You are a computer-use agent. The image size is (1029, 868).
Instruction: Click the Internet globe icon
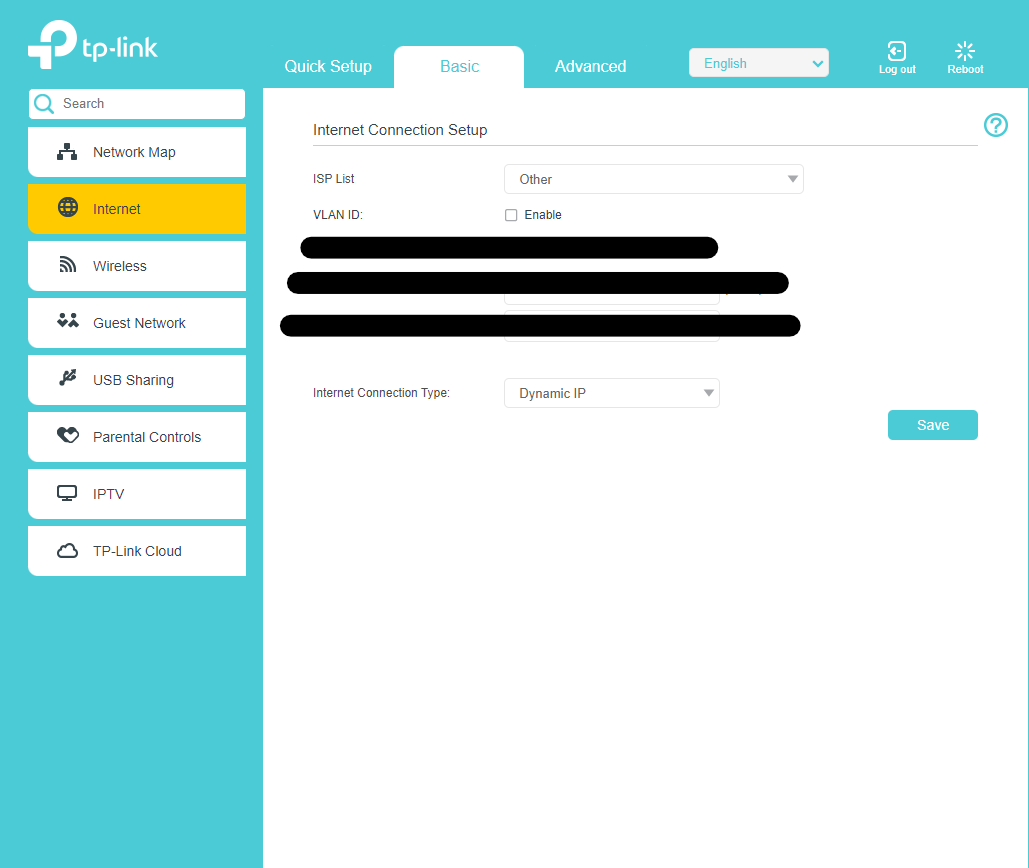click(68, 207)
